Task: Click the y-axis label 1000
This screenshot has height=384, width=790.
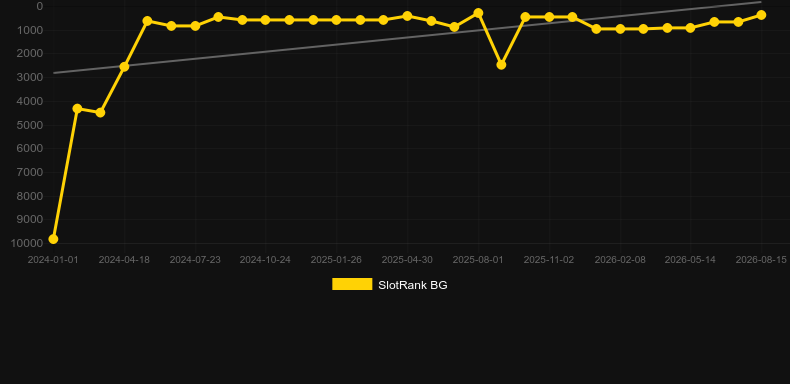Action: point(30,30)
